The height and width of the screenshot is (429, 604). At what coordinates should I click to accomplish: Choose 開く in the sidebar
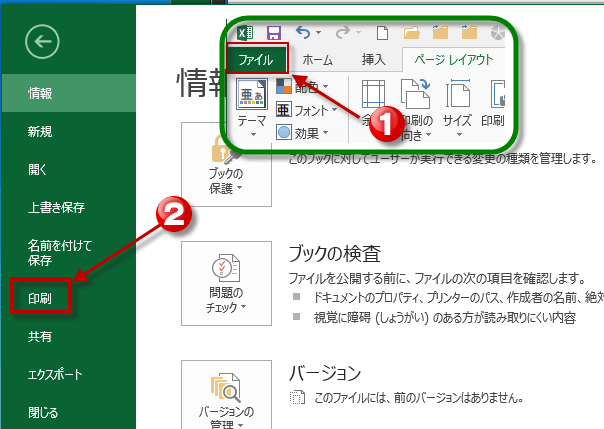[x=69, y=169]
